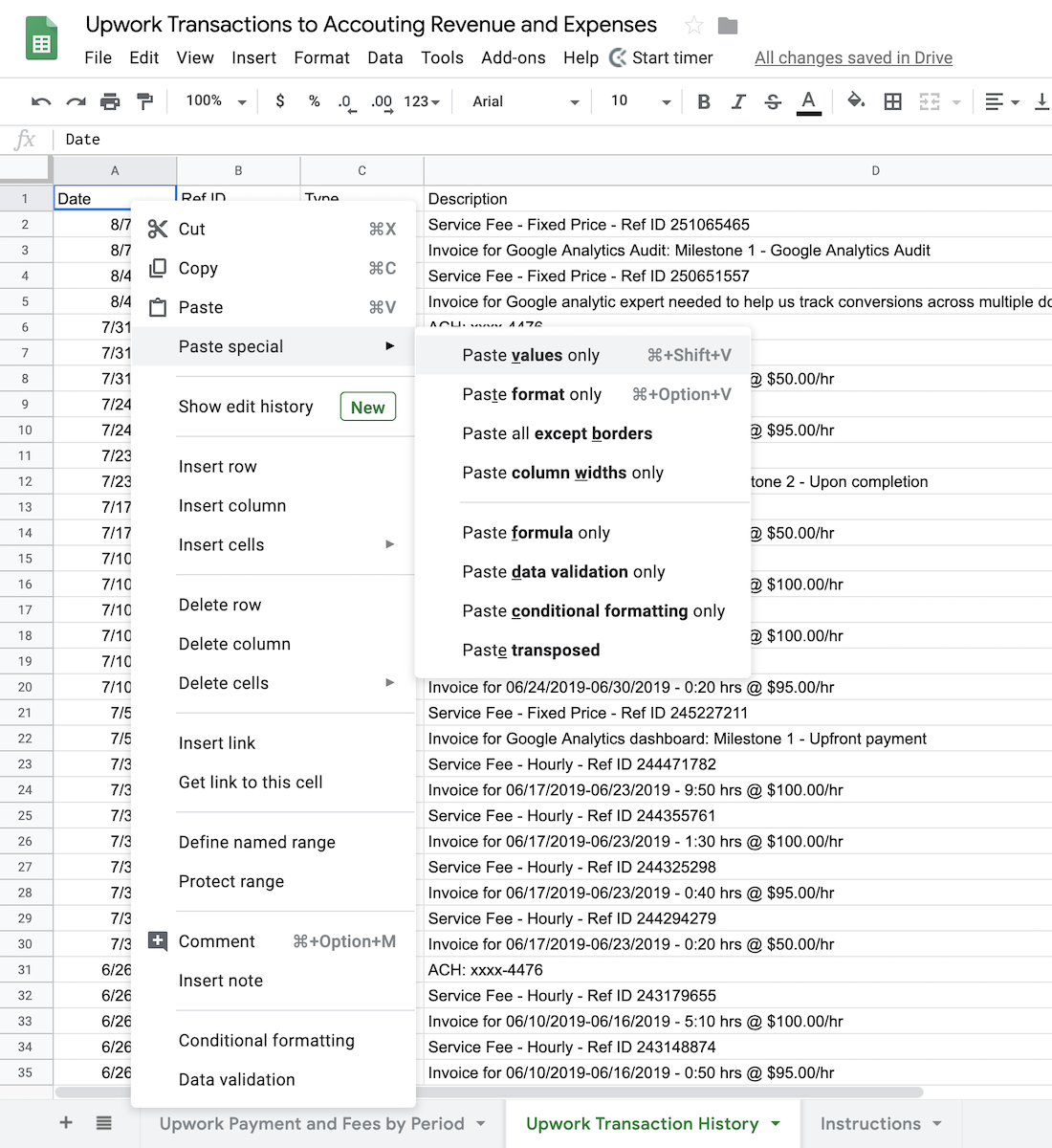The height and width of the screenshot is (1148, 1052).
Task: Choose Get link to this cell
Action: coord(274,783)
